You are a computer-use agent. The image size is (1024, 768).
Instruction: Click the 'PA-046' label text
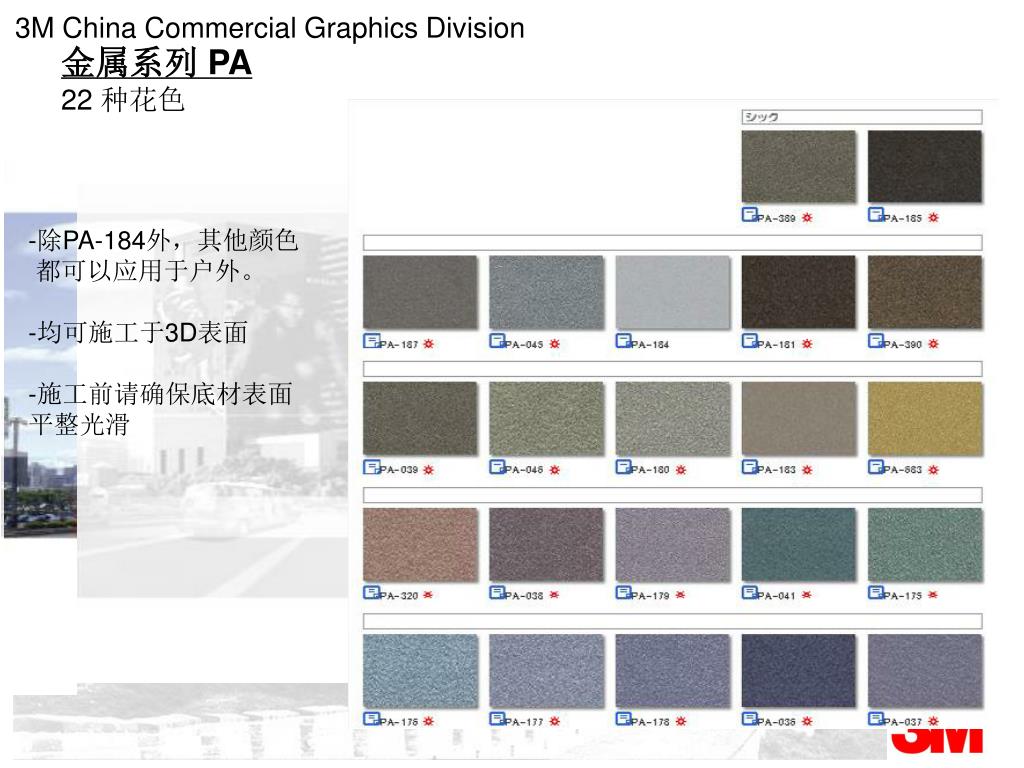524,470
